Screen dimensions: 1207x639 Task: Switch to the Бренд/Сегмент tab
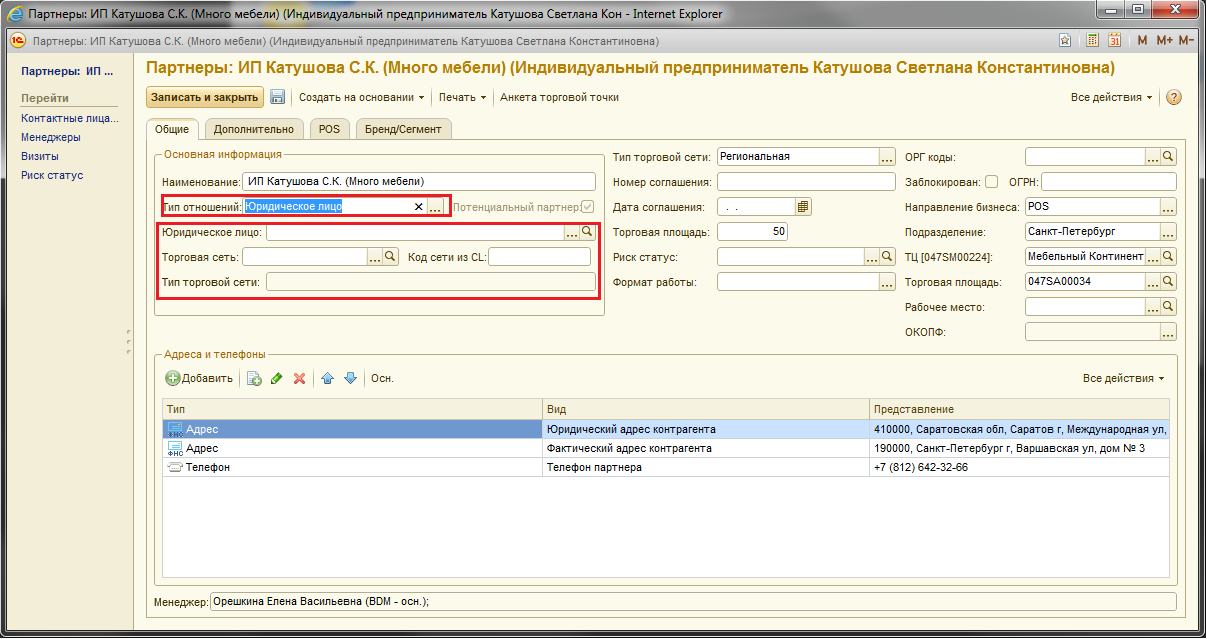click(x=402, y=128)
